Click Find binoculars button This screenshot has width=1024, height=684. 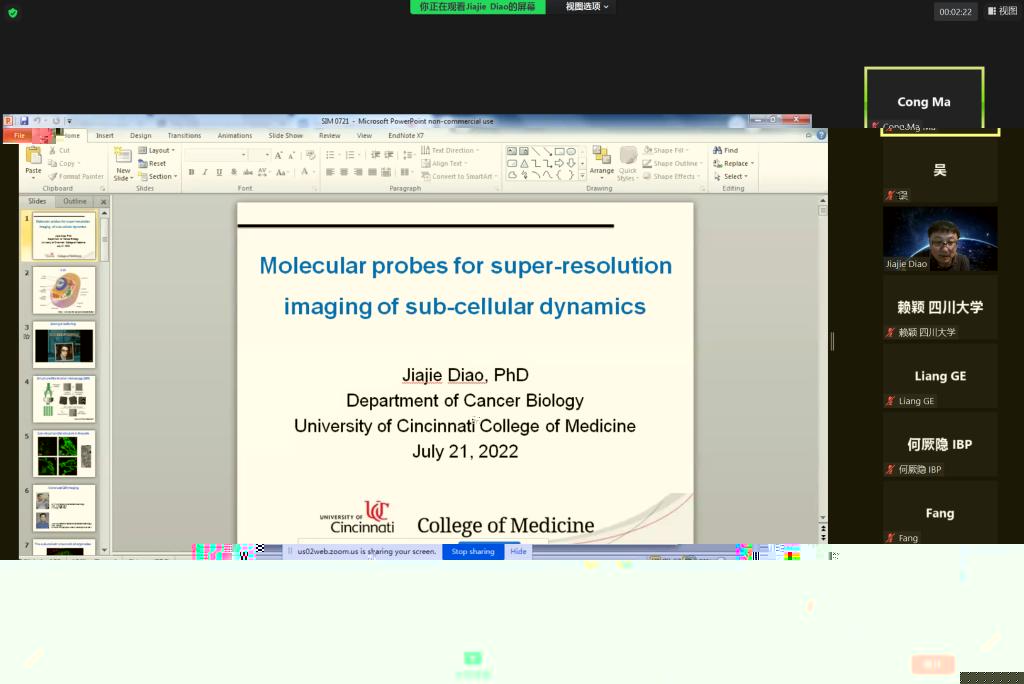[x=726, y=150]
